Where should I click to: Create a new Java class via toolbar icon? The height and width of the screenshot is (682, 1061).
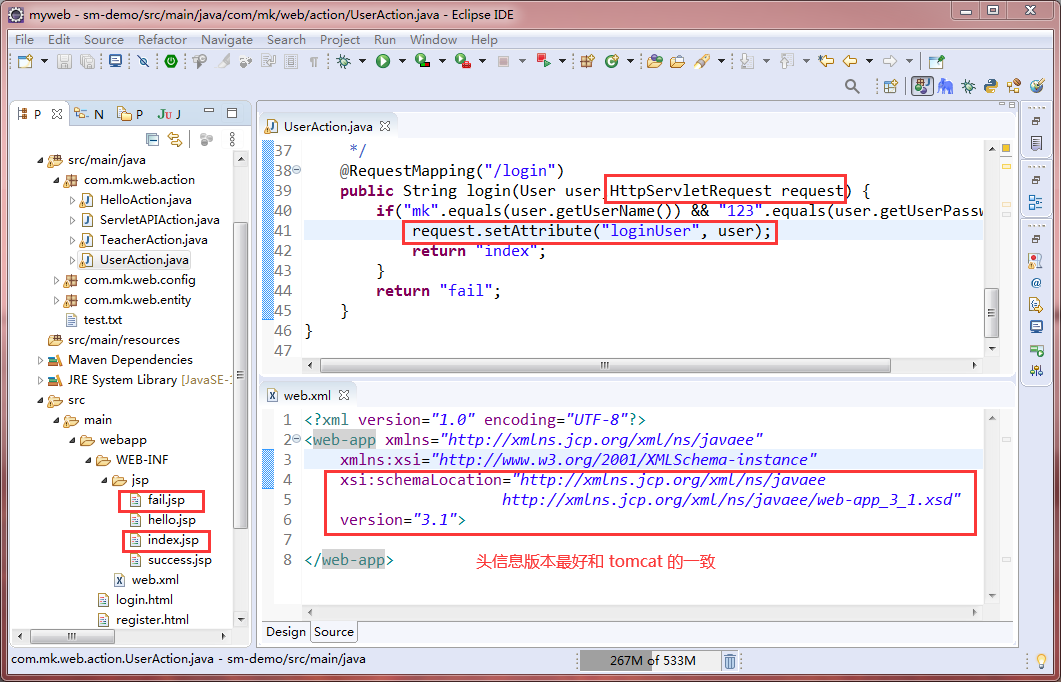(612, 62)
